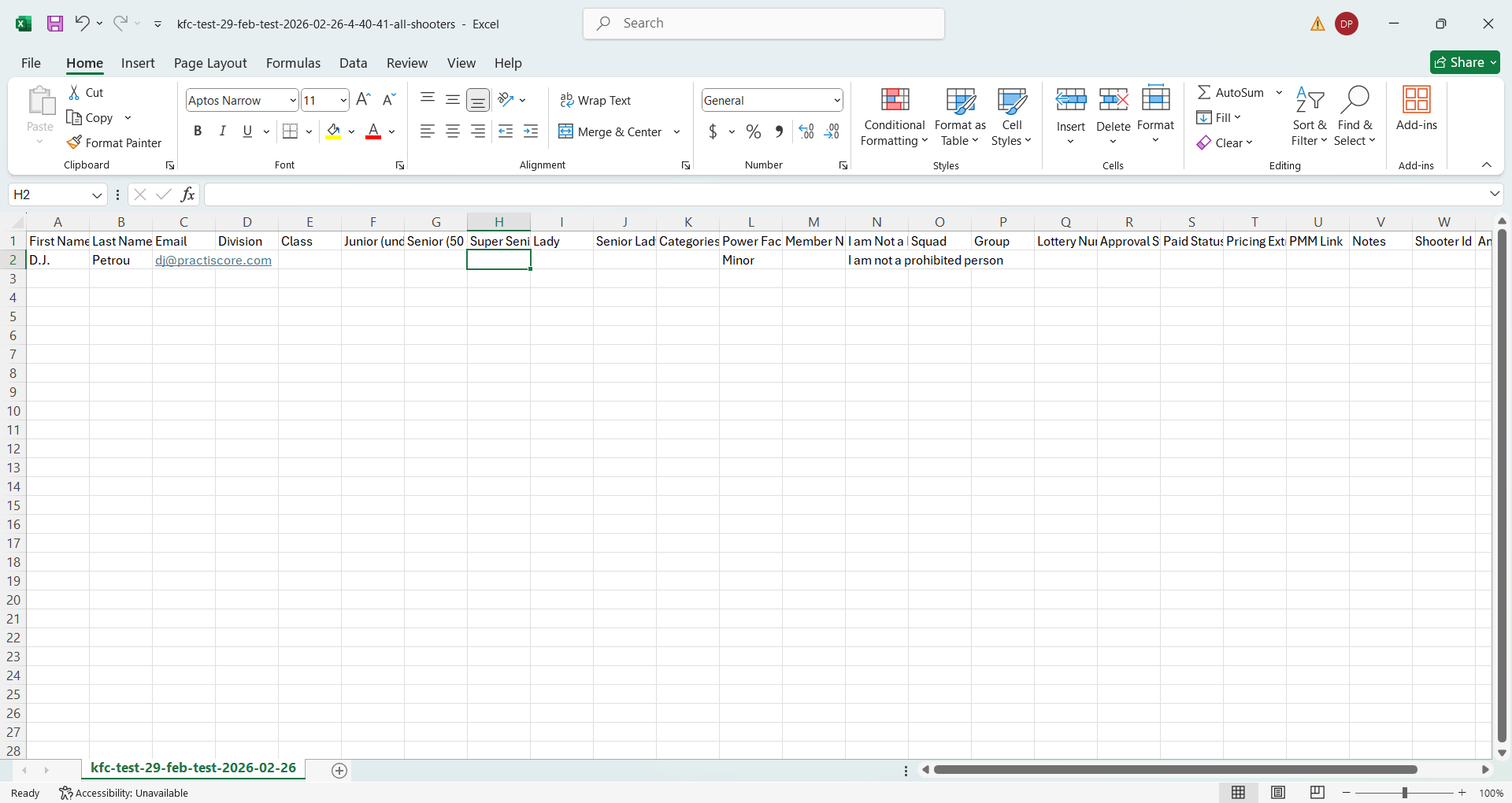Click the Merge & Center icon
Viewport: 1512px width, 803px height.
pyautogui.click(x=565, y=131)
